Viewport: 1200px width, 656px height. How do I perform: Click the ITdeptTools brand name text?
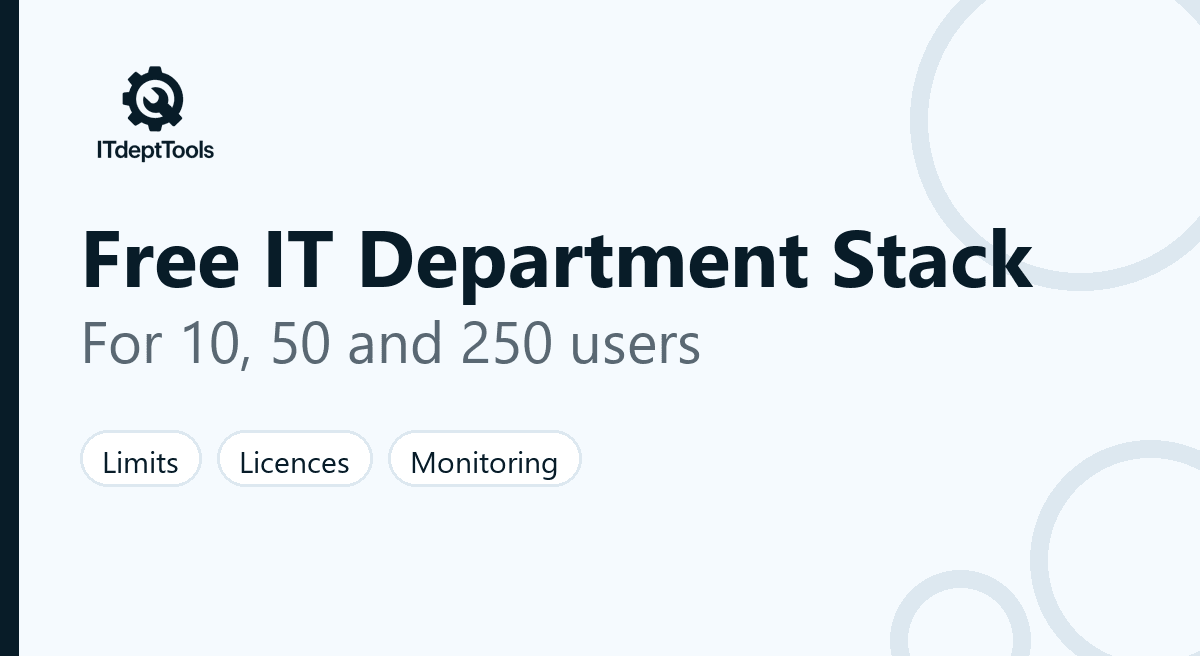154,151
